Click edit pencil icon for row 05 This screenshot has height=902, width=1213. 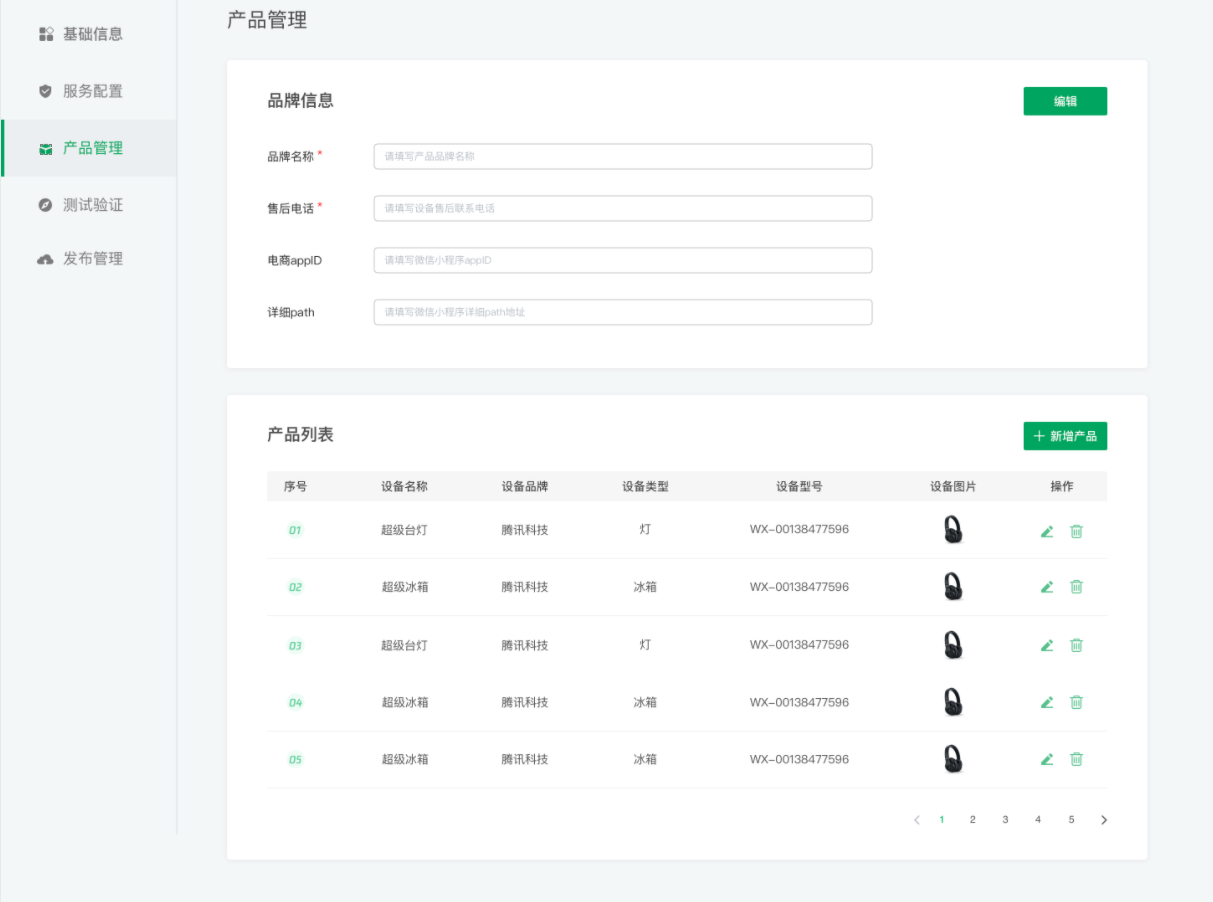[x=1047, y=759]
